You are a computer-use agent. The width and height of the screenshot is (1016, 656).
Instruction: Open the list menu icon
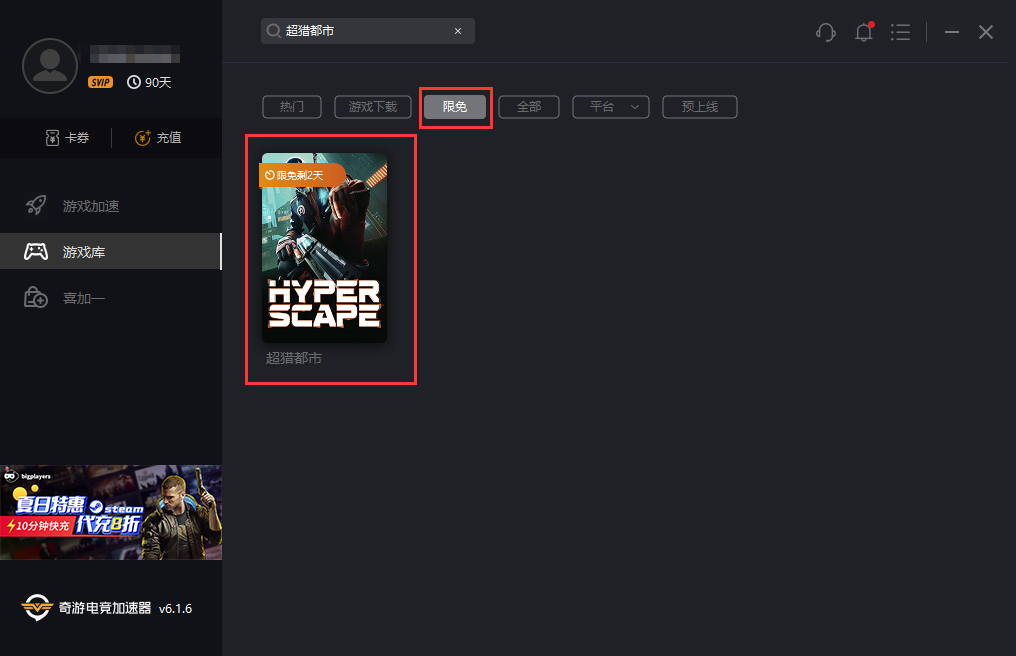(x=901, y=32)
